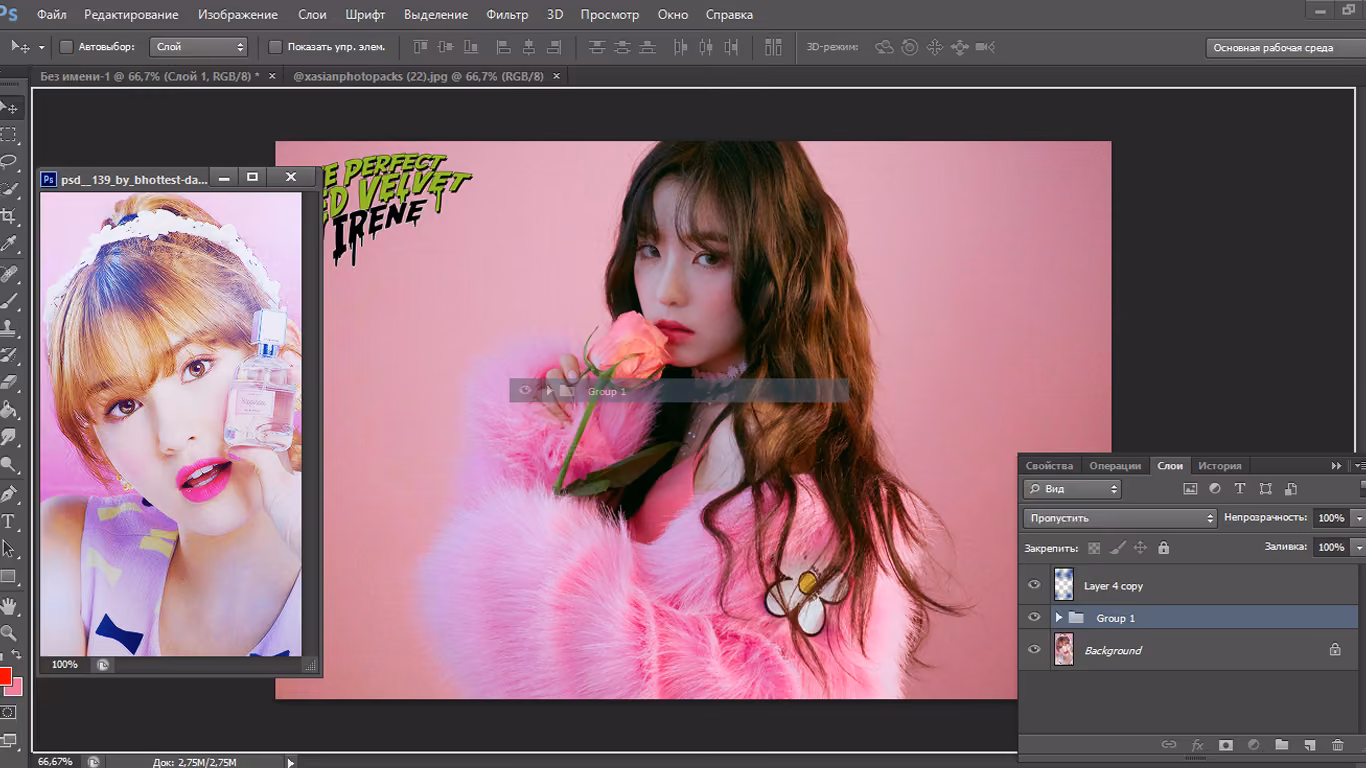Click the Delete layer trash icon
This screenshot has width=1366, height=768.
tap(1338, 745)
